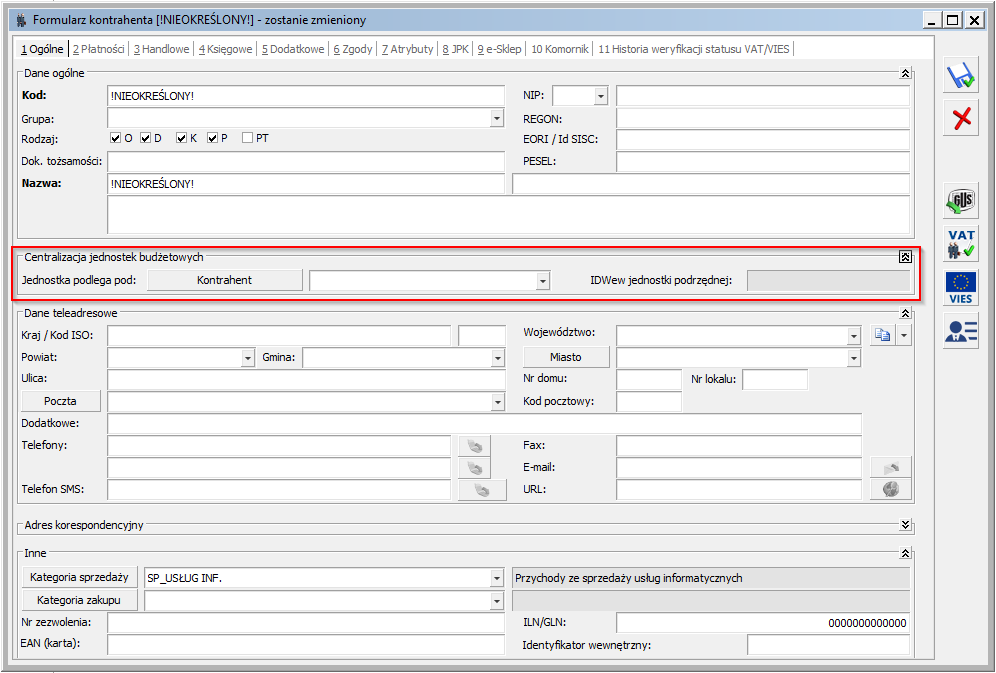Click the VAT status verification icon
The image size is (996, 673).
click(961, 243)
